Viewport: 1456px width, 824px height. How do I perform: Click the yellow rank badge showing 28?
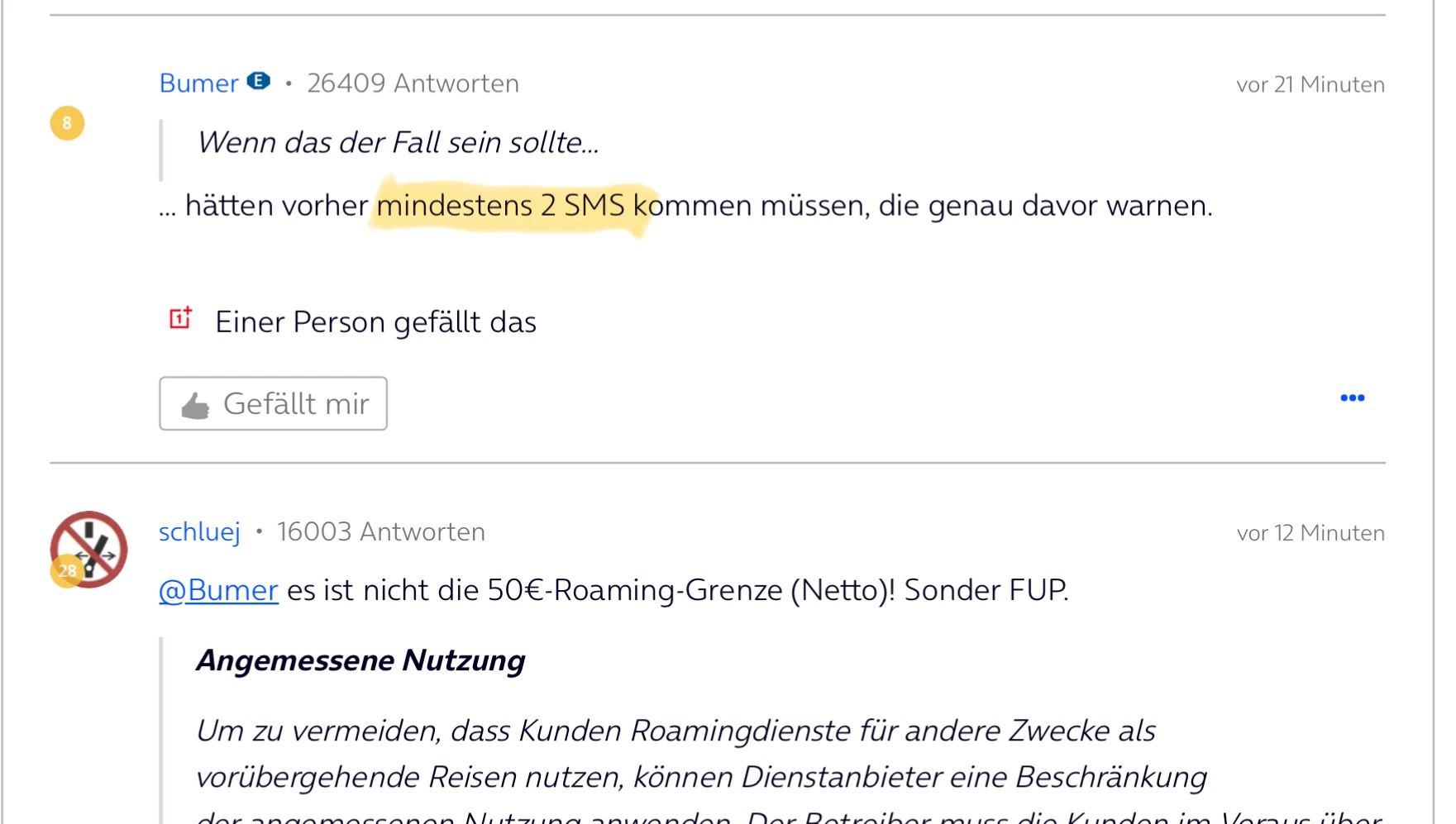pyautogui.click(x=67, y=570)
